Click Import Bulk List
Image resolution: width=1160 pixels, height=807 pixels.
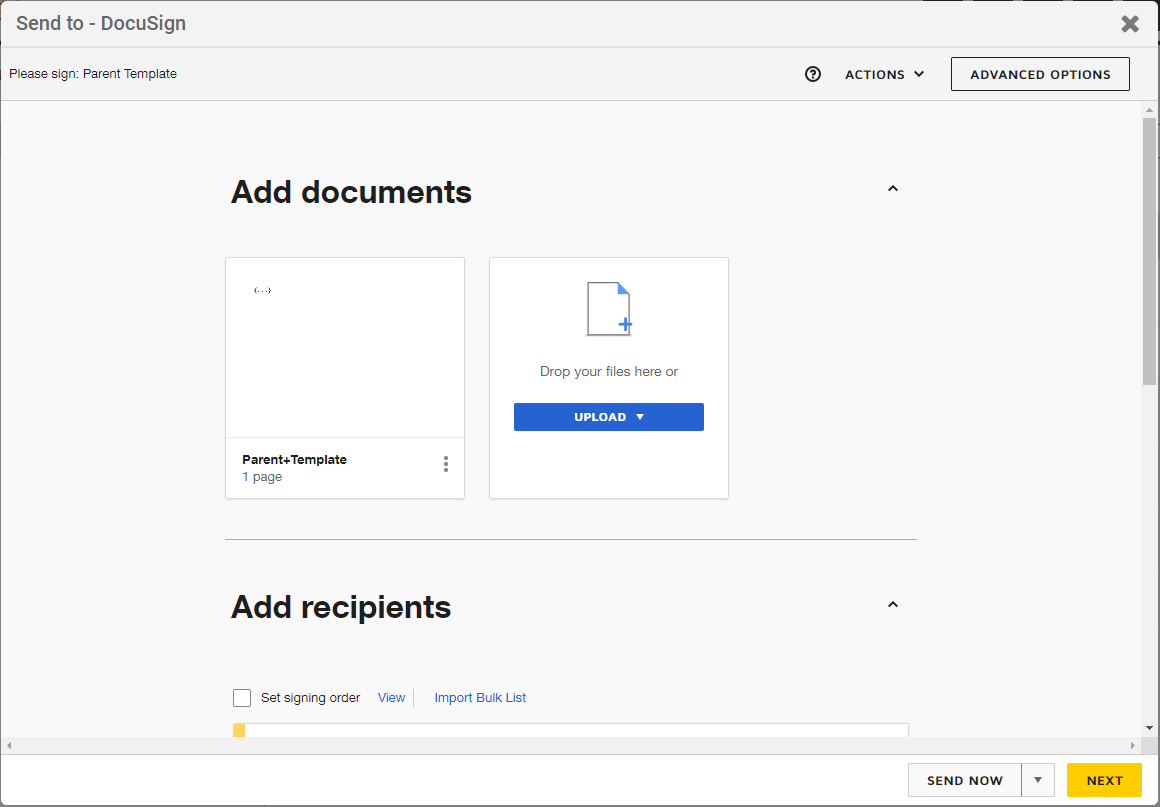coord(480,697)
